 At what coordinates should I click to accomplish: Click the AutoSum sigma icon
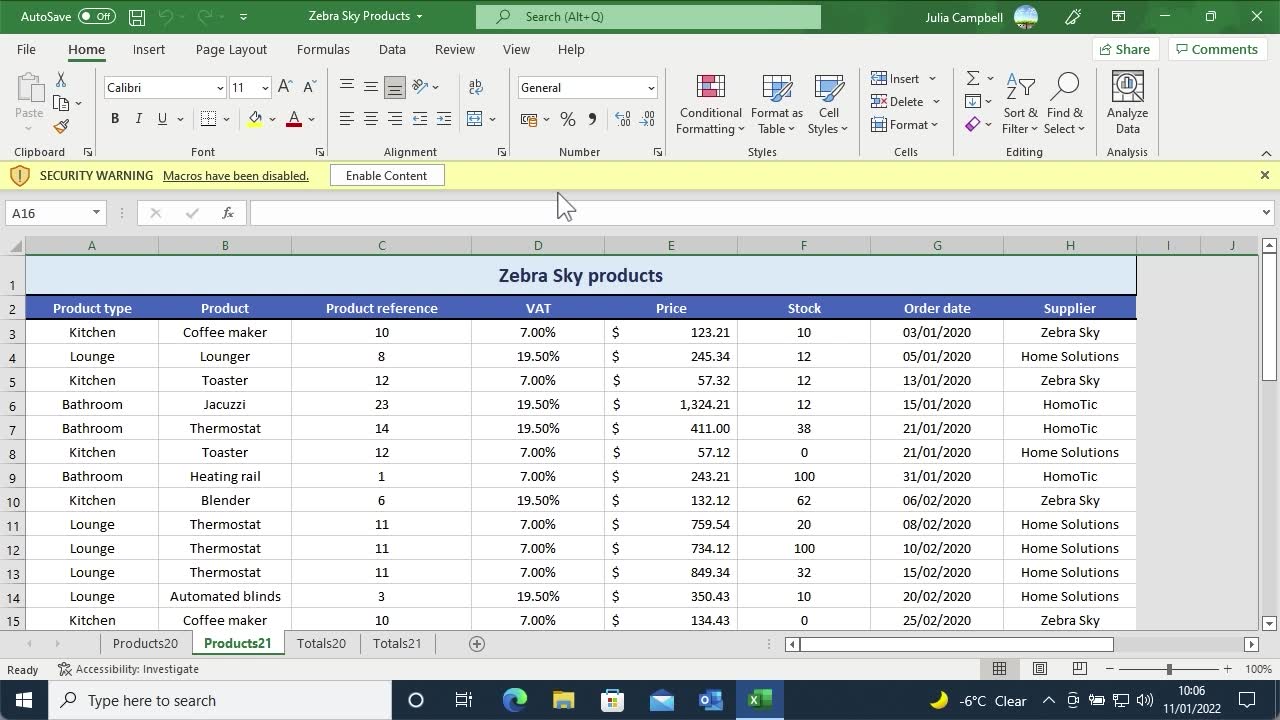(x=972, y=78)
